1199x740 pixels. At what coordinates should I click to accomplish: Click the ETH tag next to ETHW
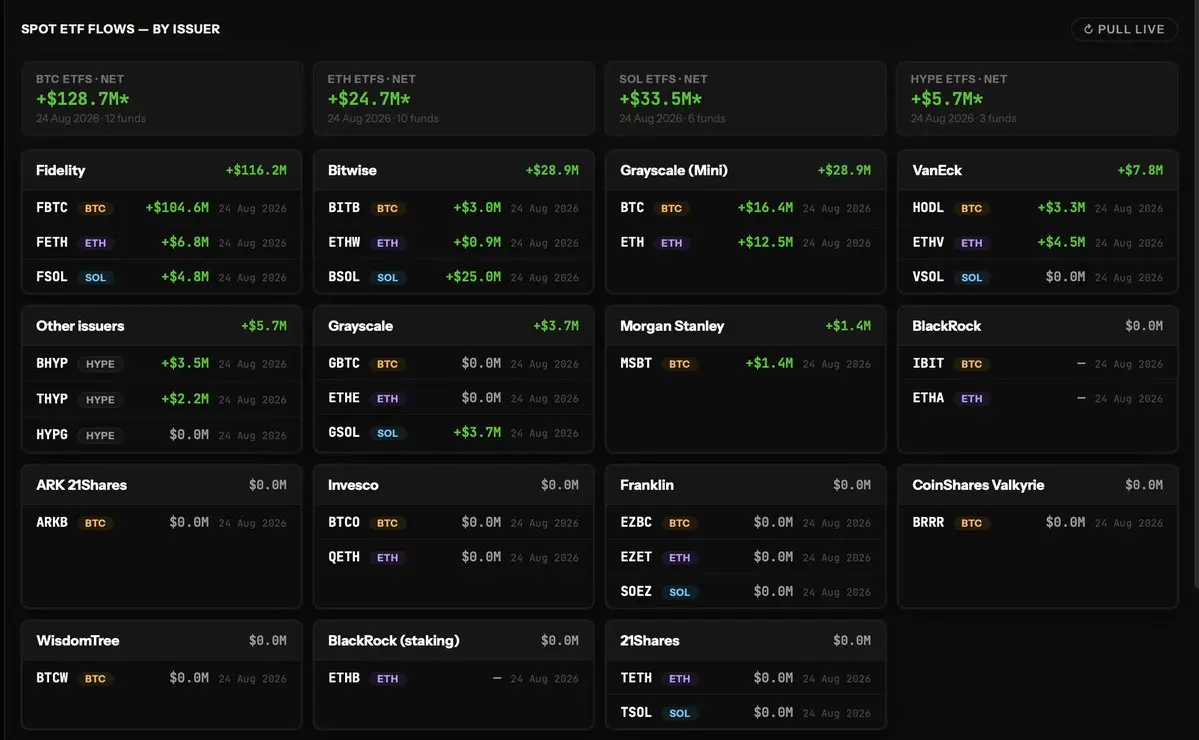[x=387, y=243]
